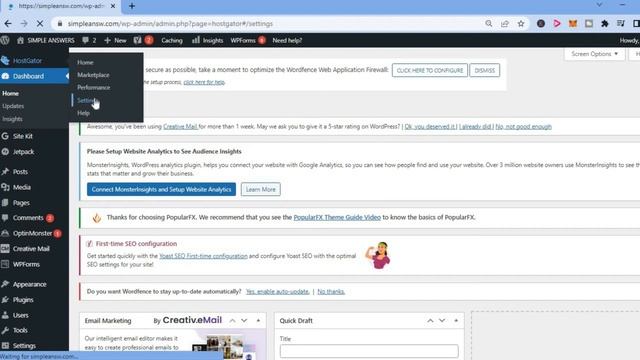The width and height of the screenshot is (640, 360).
Task: Click Connect MonsterInsights and Setup Website Analytics
Action: [x=161, y=189]
